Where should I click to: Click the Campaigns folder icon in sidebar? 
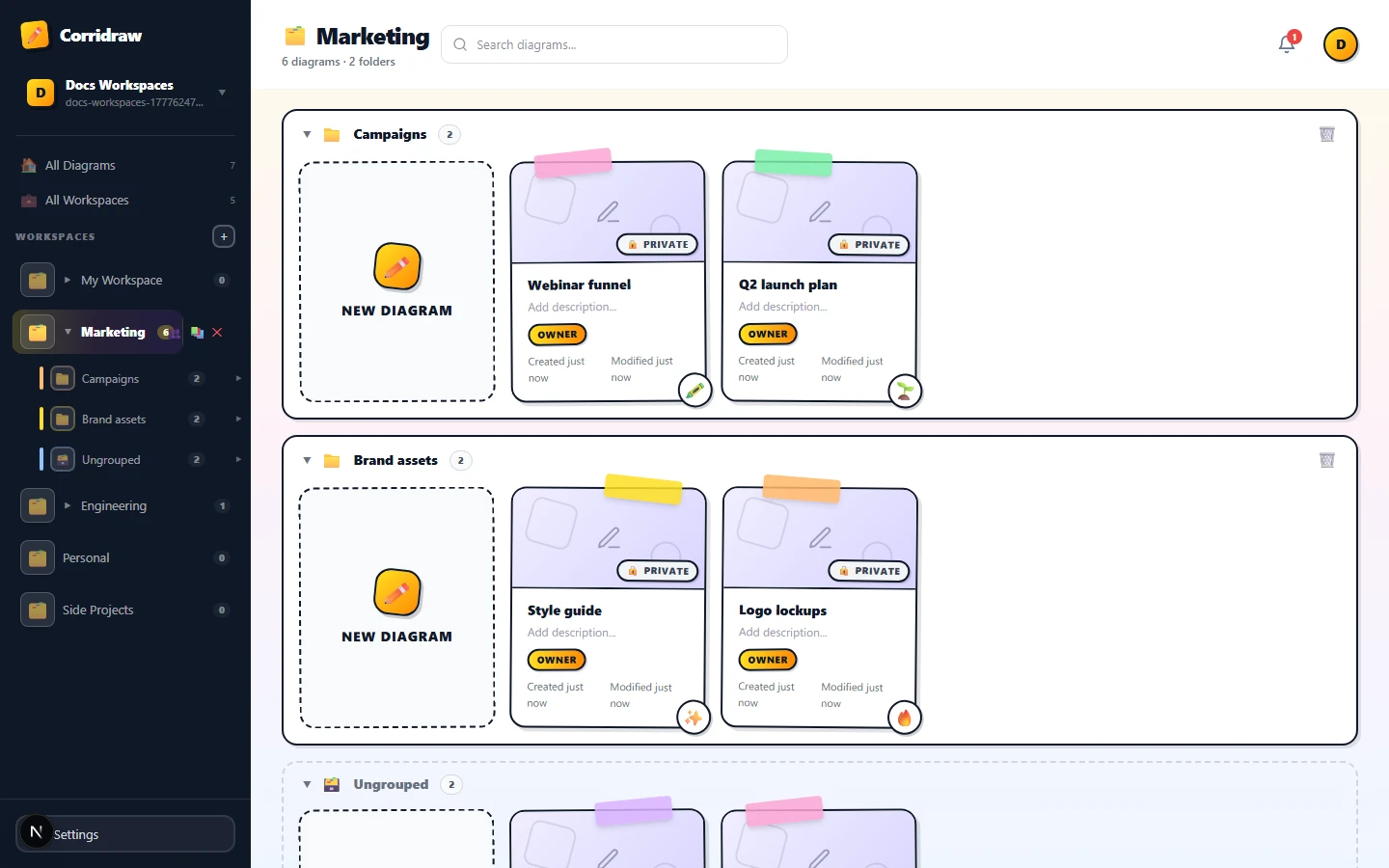(63, 379)
